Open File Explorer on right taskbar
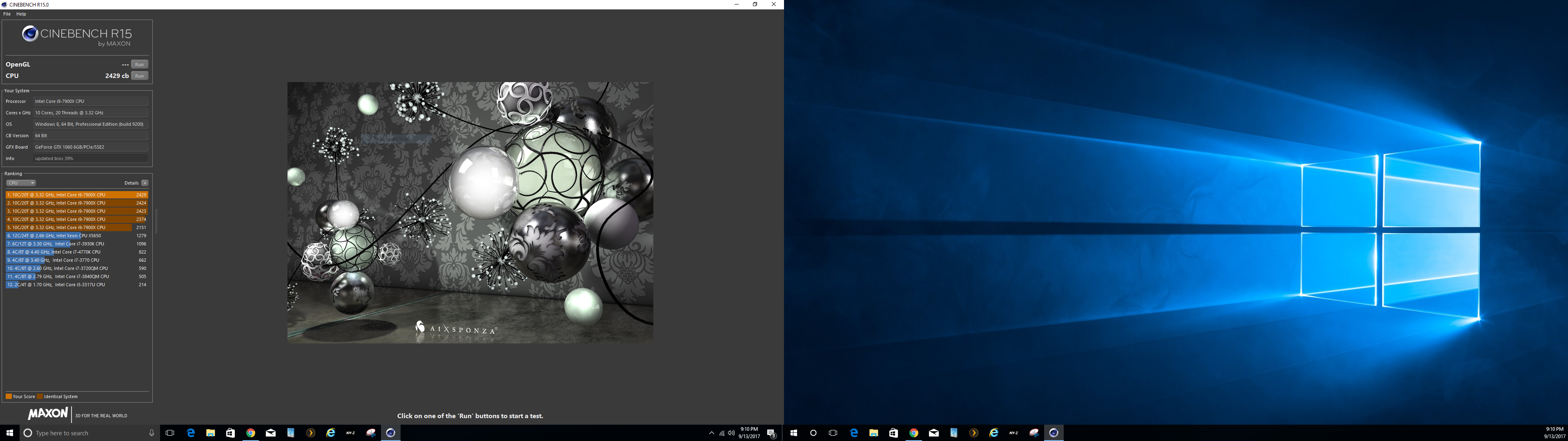1568x441 pixels. tap(873, 433)
